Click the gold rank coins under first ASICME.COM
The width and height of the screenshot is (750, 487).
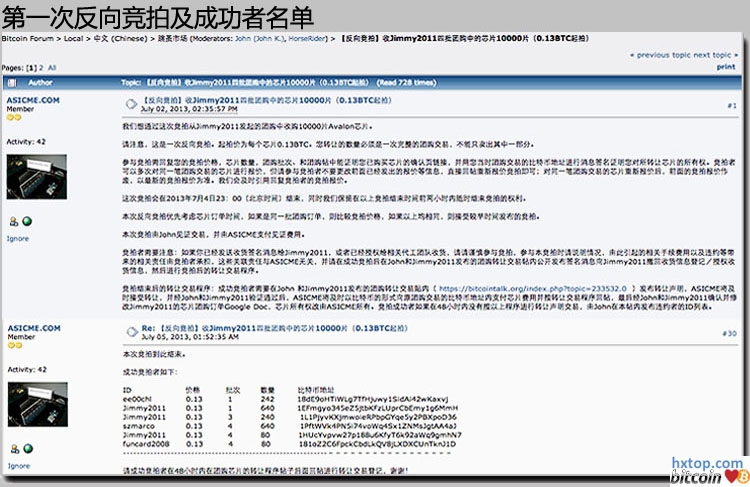click(14, 118)
